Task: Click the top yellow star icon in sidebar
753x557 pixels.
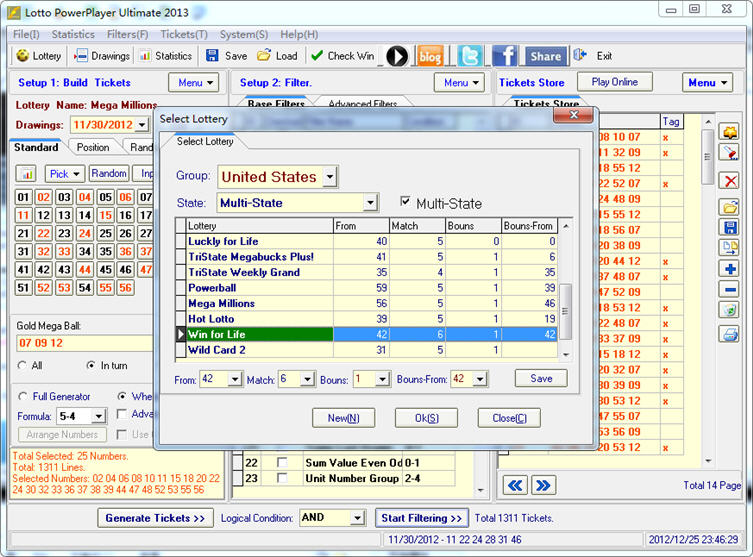Action: pos(730,132)
